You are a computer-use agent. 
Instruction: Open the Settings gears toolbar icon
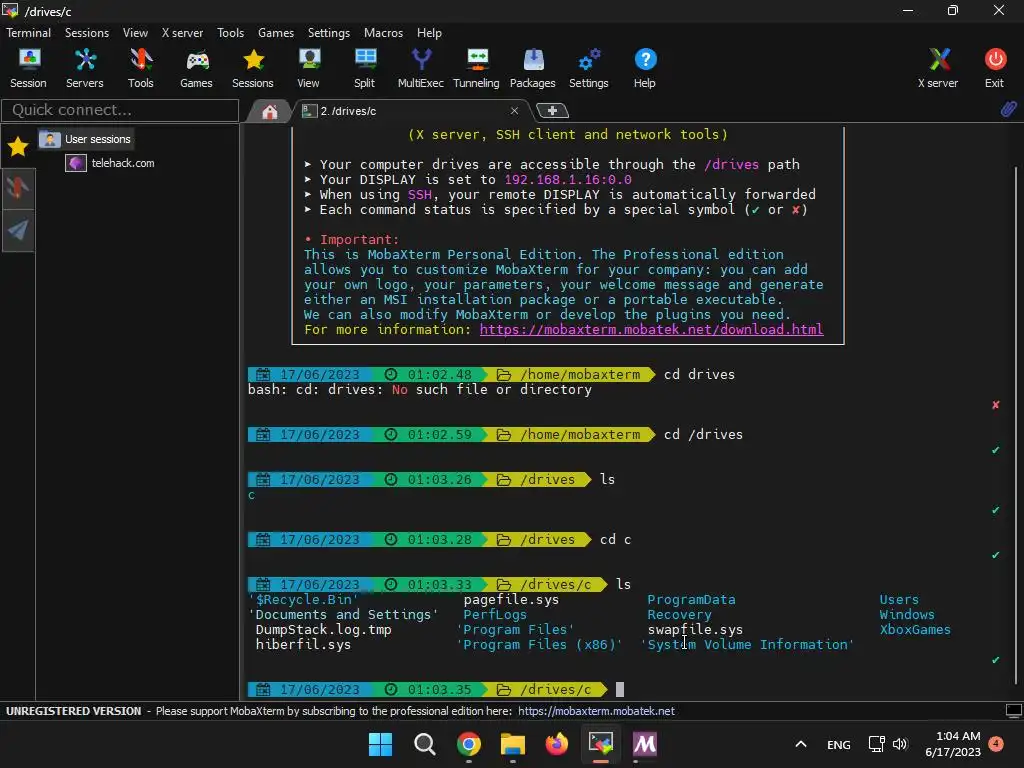[x=588, y=68]
